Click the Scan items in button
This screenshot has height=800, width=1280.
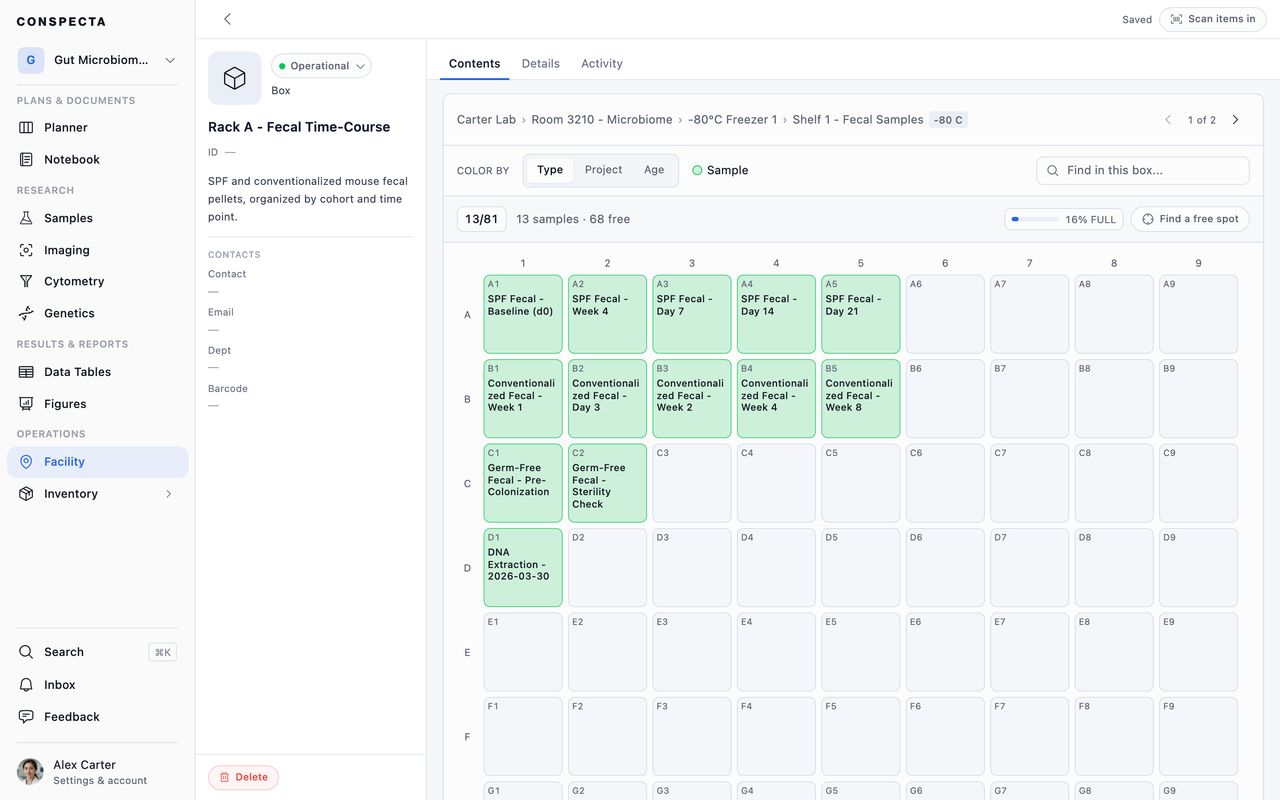[1212, 19]
